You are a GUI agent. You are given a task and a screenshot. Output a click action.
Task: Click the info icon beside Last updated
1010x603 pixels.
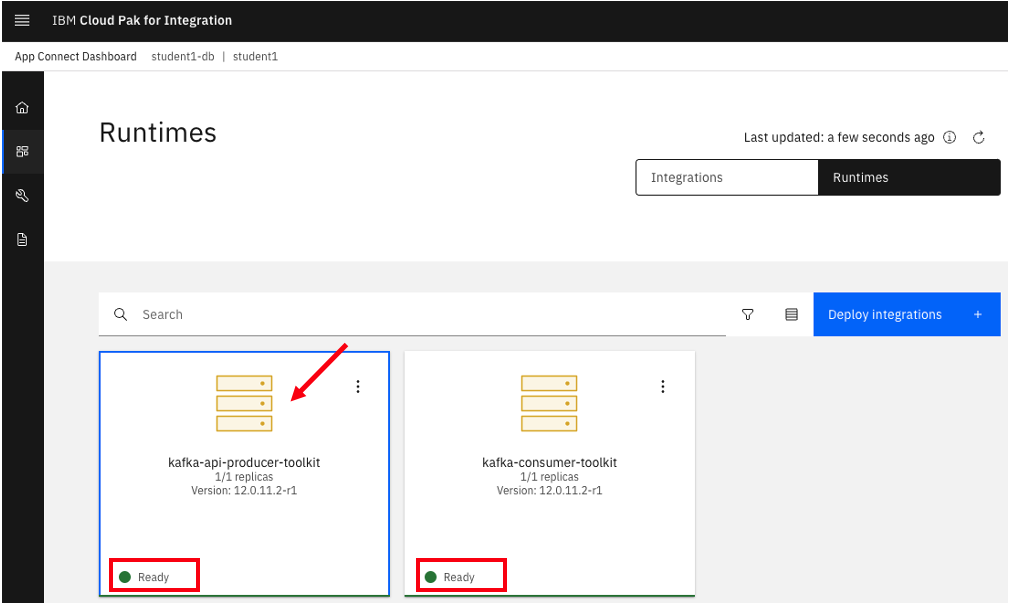coord(950,138)
